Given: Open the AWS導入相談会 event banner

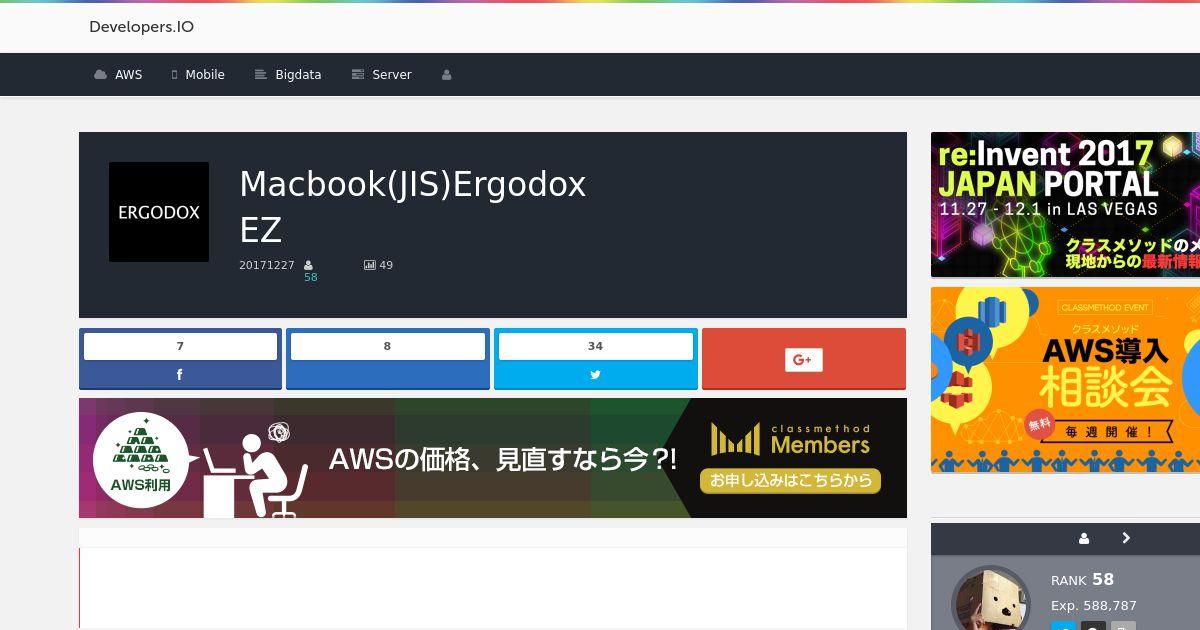Looking at the screenshot, I should 1065,380.
